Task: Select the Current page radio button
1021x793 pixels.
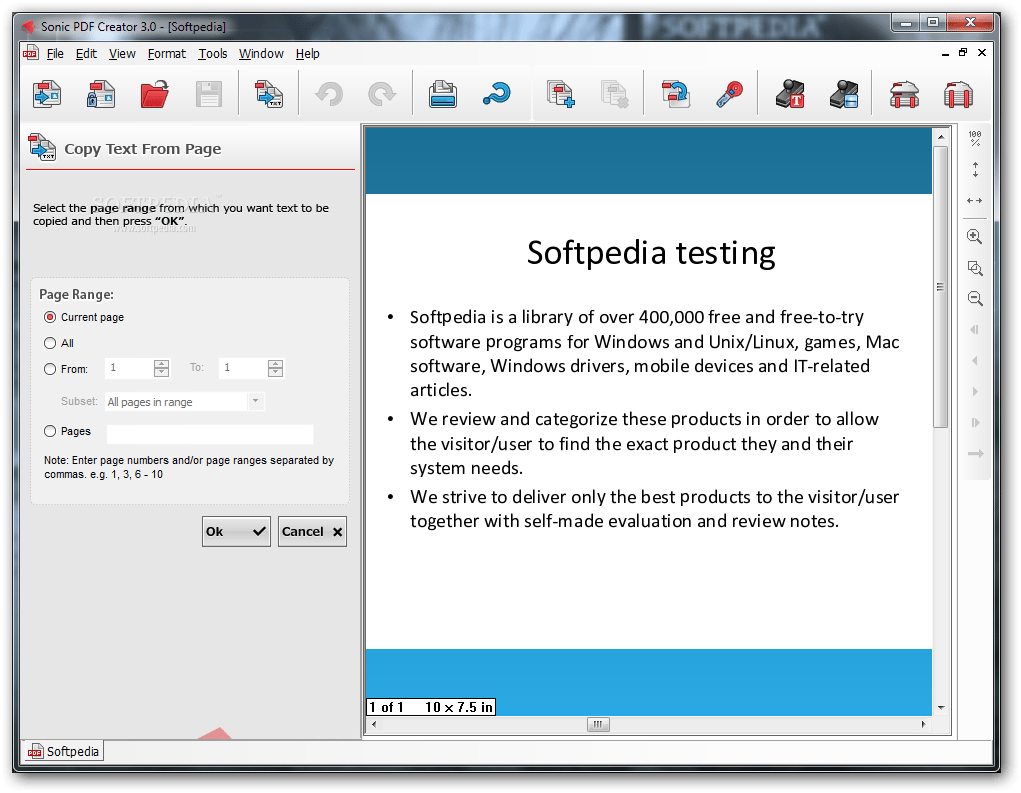Action: [50, 317]
